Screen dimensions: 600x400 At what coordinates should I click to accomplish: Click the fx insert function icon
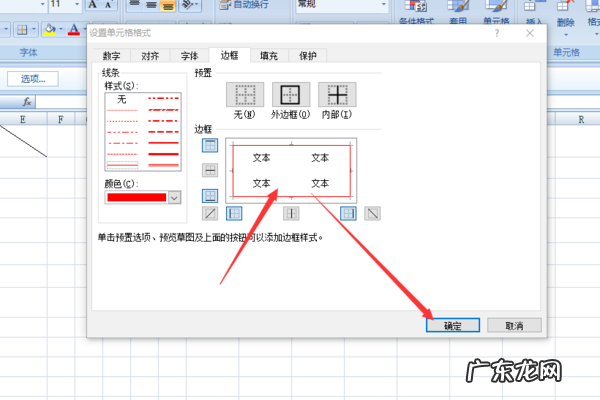coord(27,102)
